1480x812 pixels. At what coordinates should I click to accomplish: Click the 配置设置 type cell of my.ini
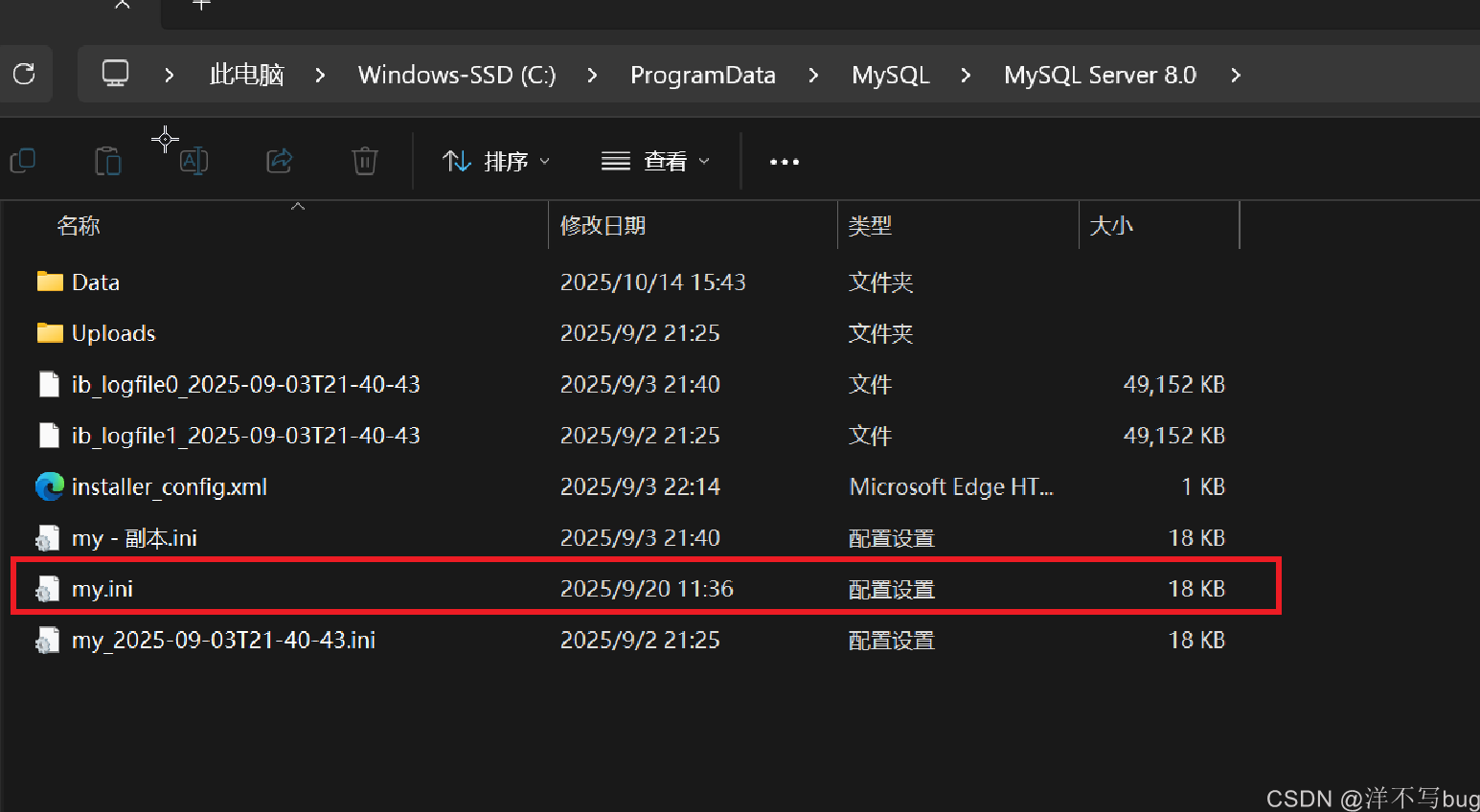892,589
